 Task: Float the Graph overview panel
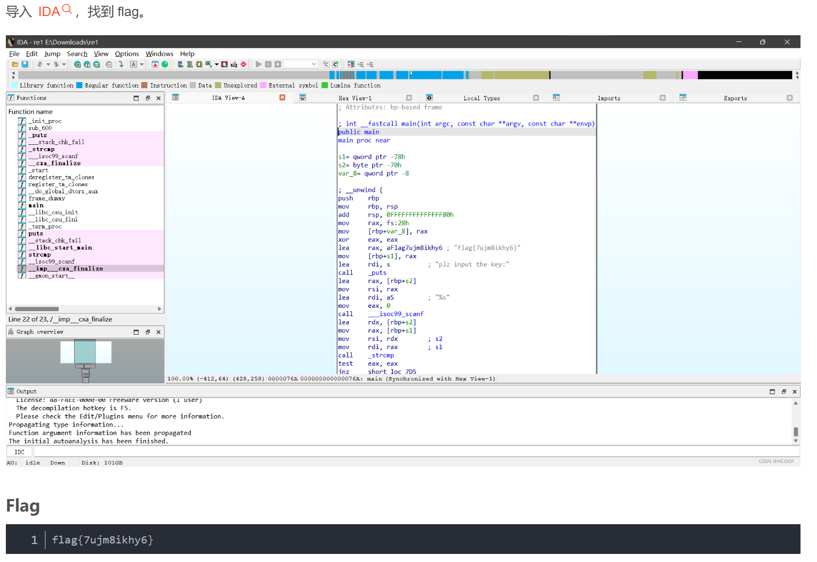147,332
